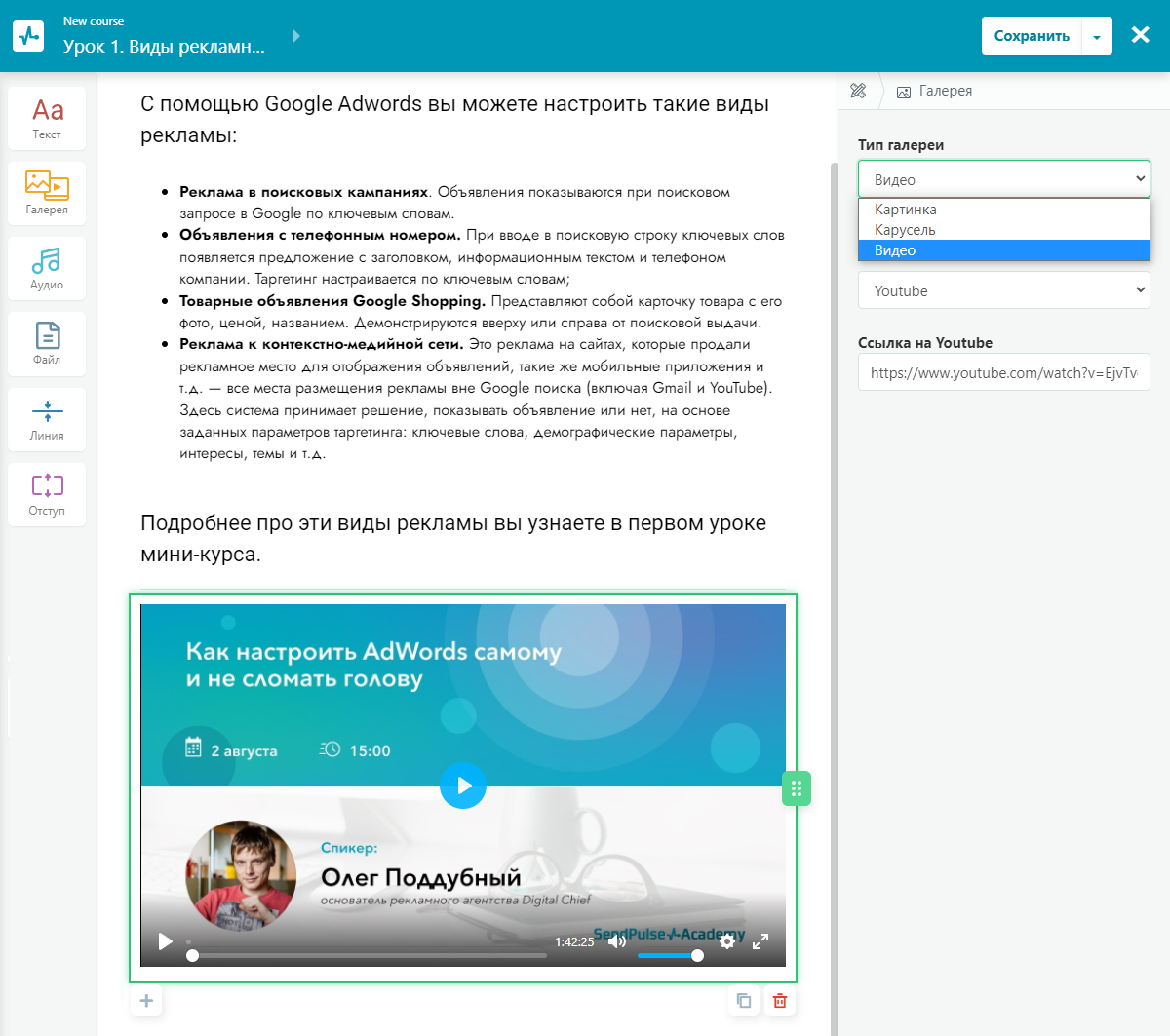
Task: Add a new block with plus button
Action: pos(146,1001)
